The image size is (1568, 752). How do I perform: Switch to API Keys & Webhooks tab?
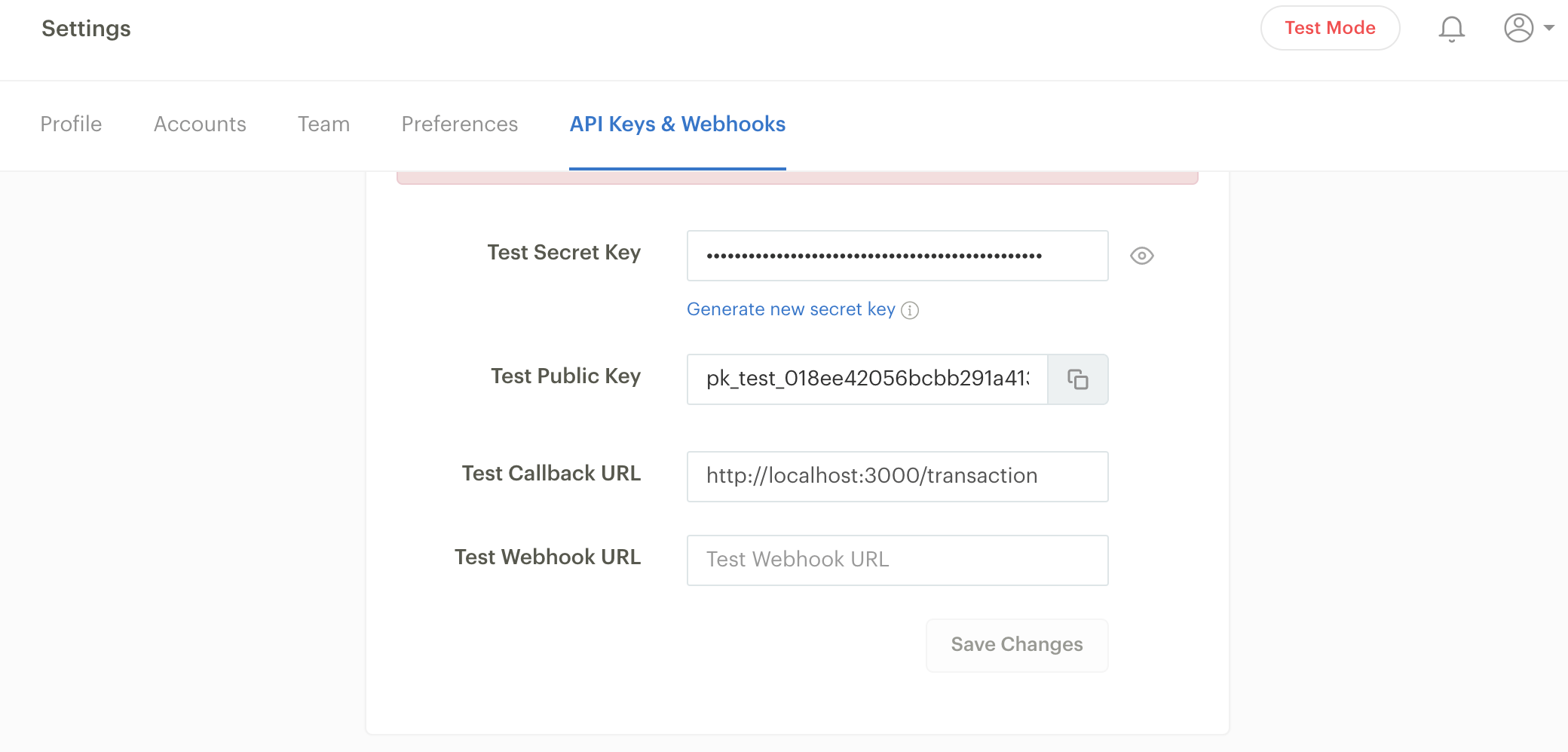click(677, 124)
